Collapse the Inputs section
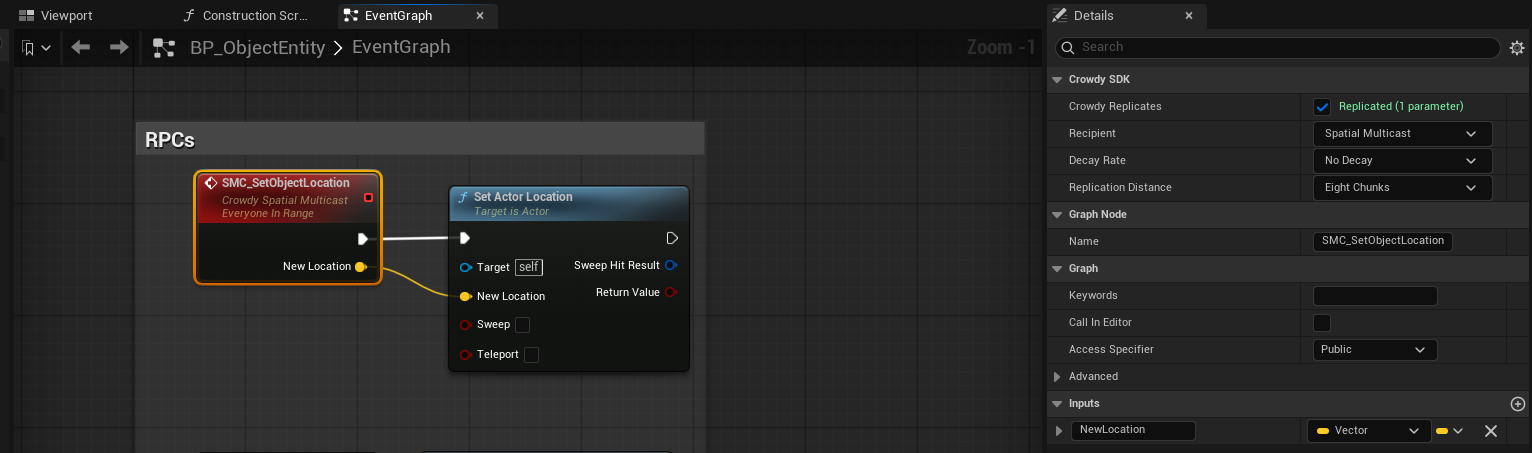This screenshot has width=1532, height=453. coord(1057,404)
